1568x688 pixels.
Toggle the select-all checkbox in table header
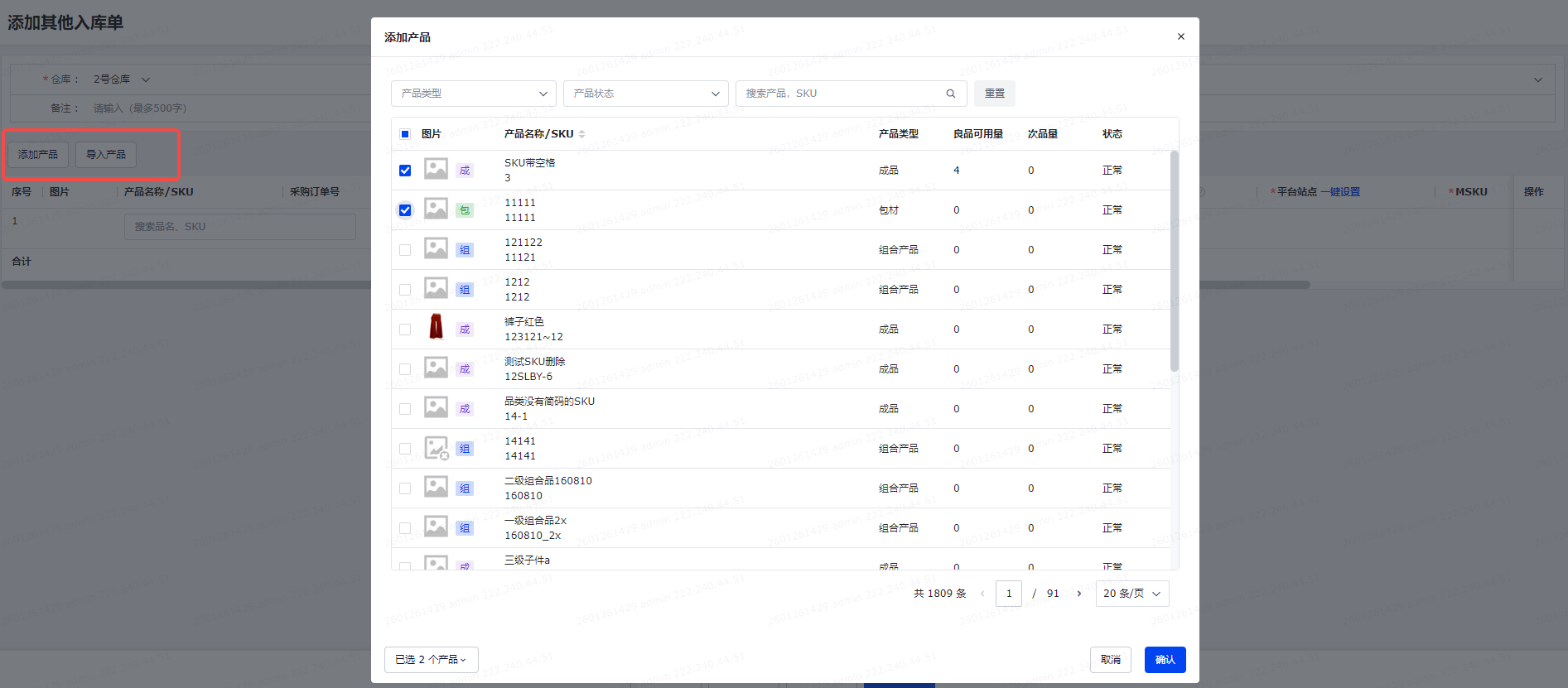(405, 134)
